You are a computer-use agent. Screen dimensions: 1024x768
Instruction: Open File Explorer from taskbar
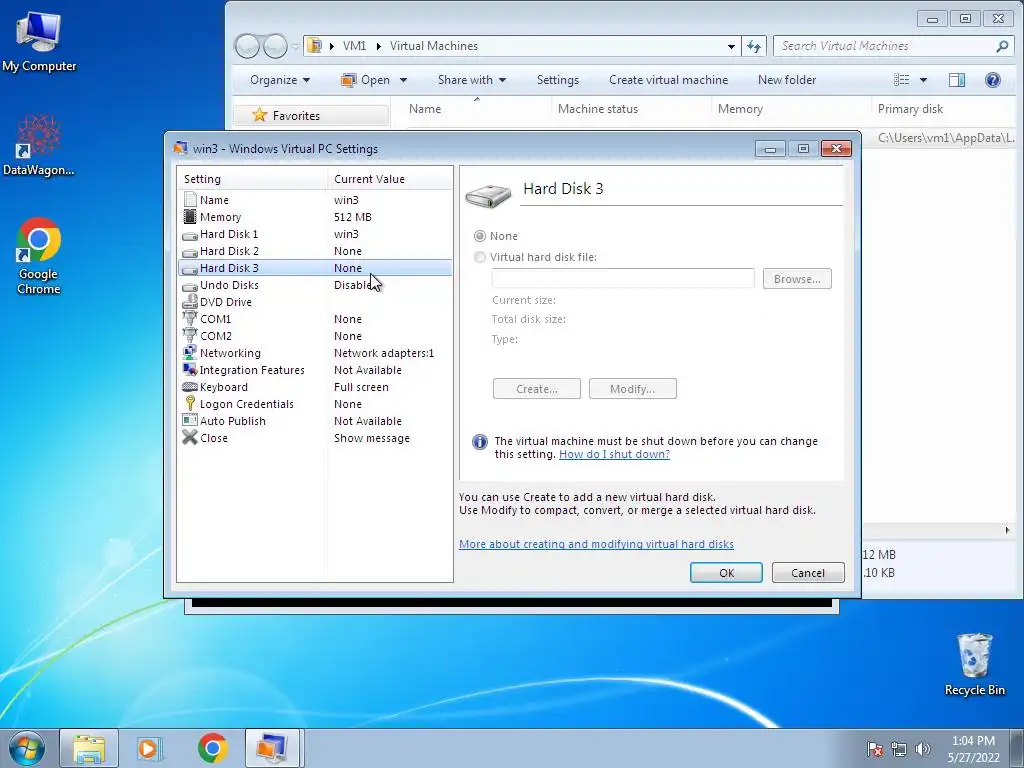coord(89,748)
